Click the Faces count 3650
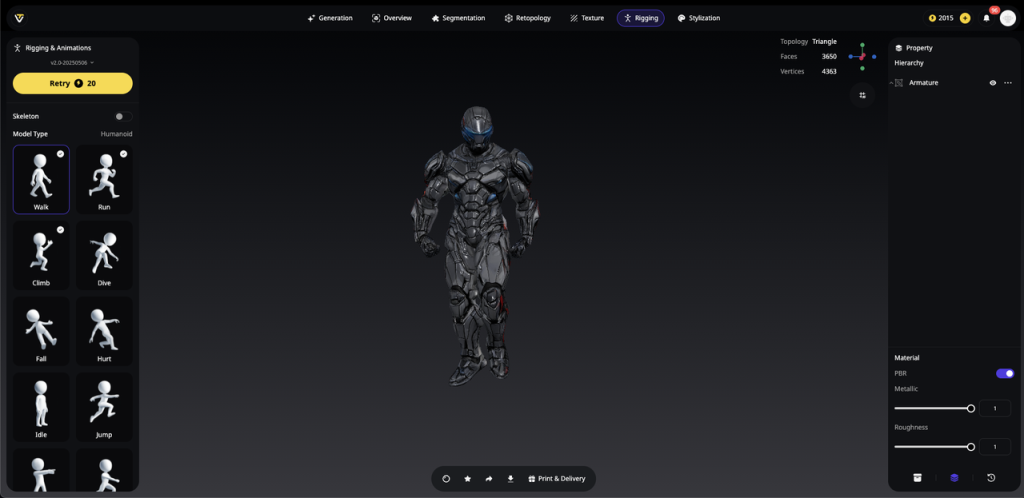Screen dimensions: 1024x498 829,56
